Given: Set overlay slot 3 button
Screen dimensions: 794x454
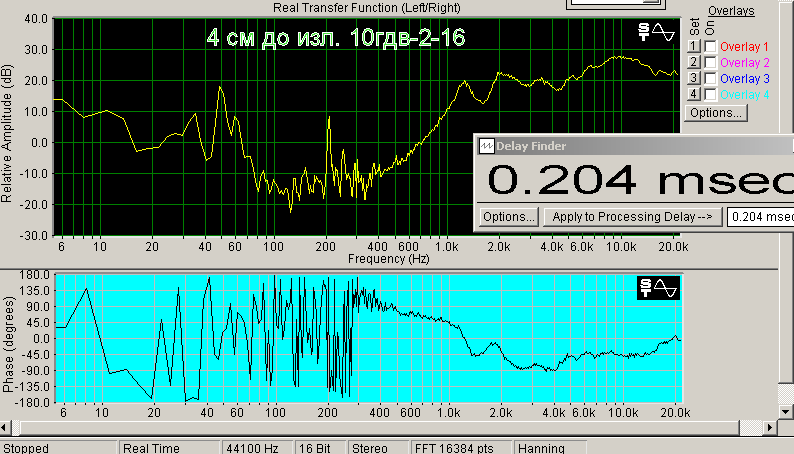Looking at the screenshot, I should coord(694,78).
